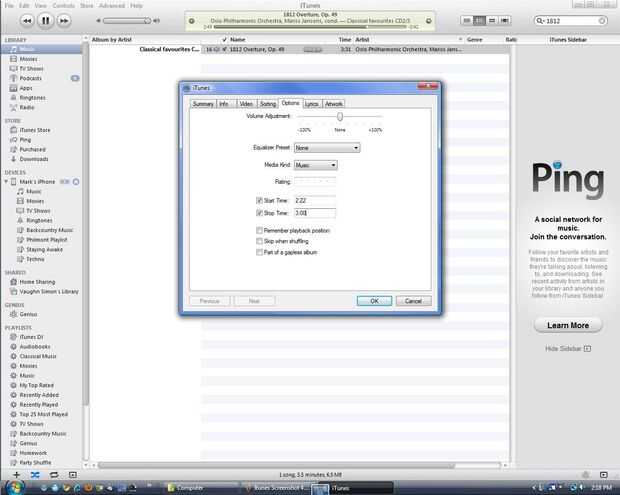Open Apps in the Library sidebar

[26, 88]
